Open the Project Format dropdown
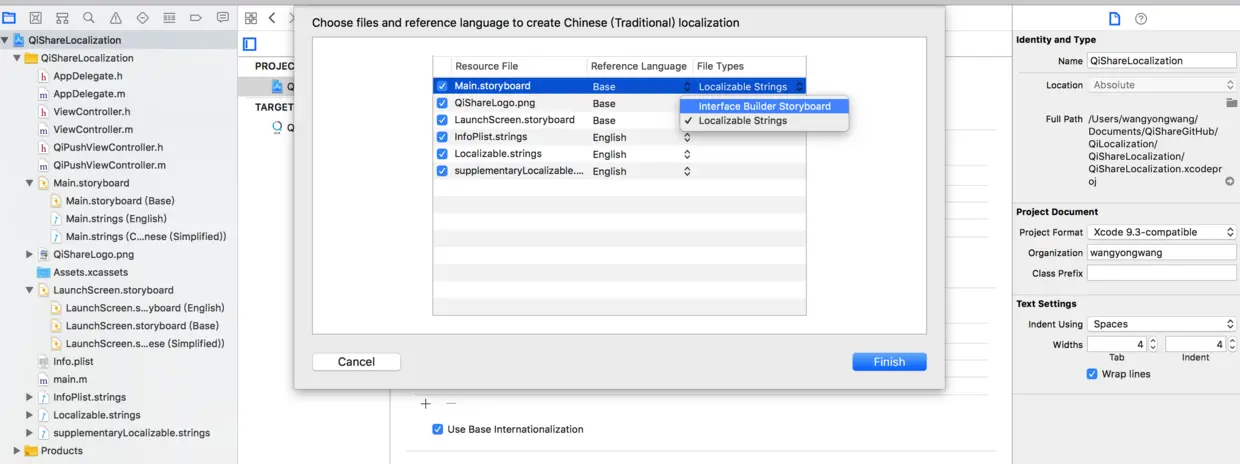Image resolution: width=1240 pixels, height=464 pixels. click(1162, 232)
